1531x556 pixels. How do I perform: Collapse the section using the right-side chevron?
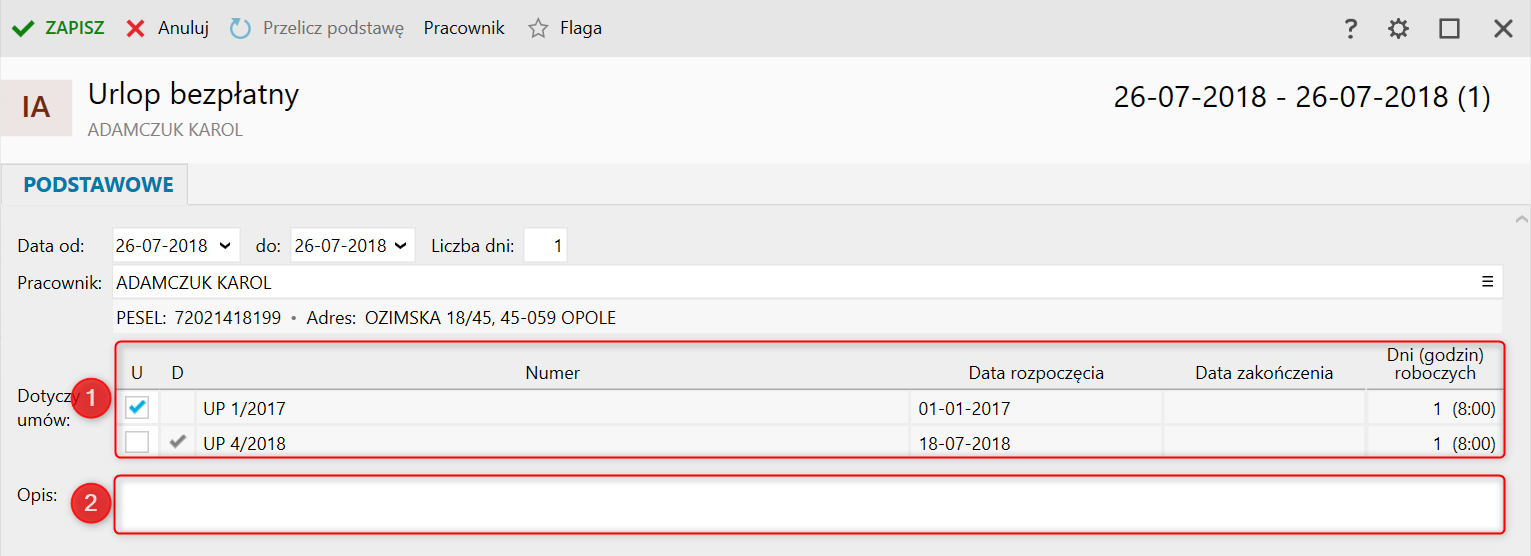click(1521, 218)
